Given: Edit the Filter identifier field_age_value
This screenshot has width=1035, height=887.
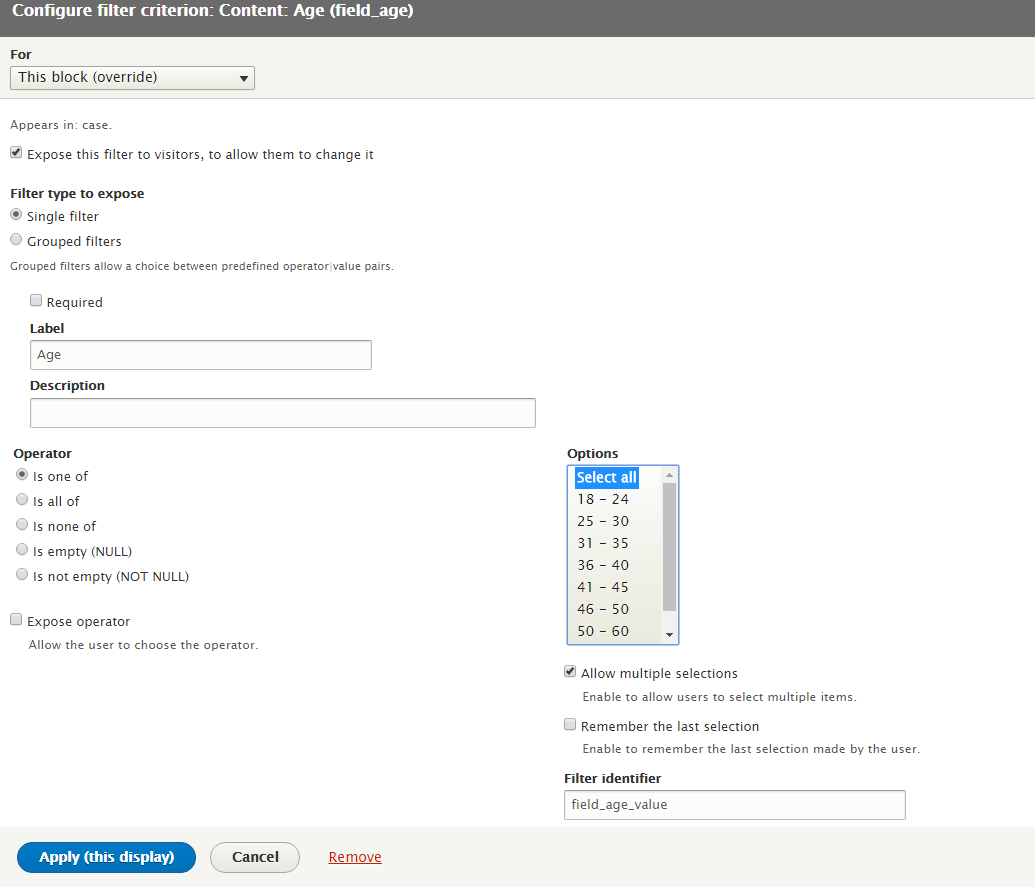Looking at the screenshot, I should pyautogui.click(x=734, y=804).
